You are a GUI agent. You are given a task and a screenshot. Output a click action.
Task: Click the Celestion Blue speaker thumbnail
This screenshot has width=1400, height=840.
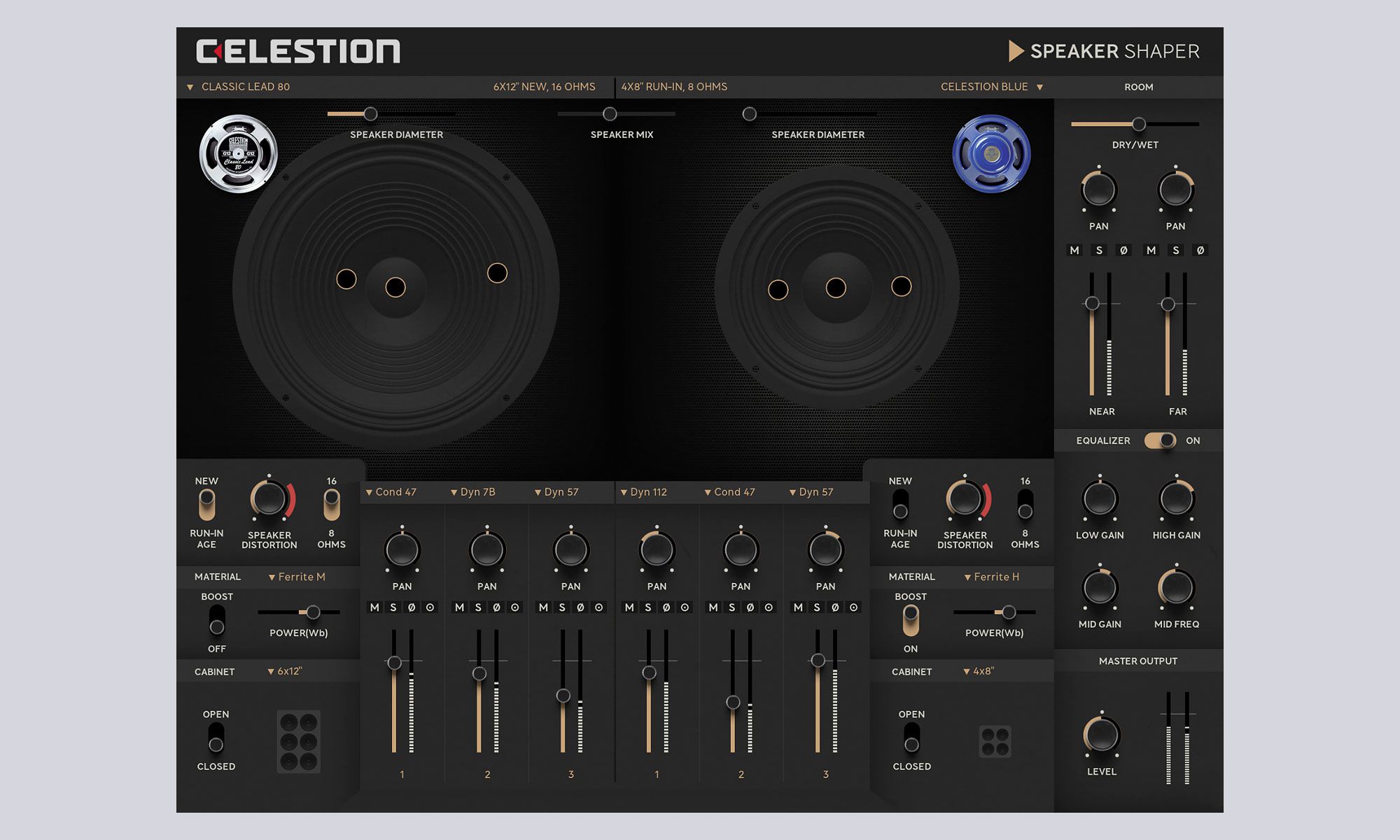click(x=991, y=154)
